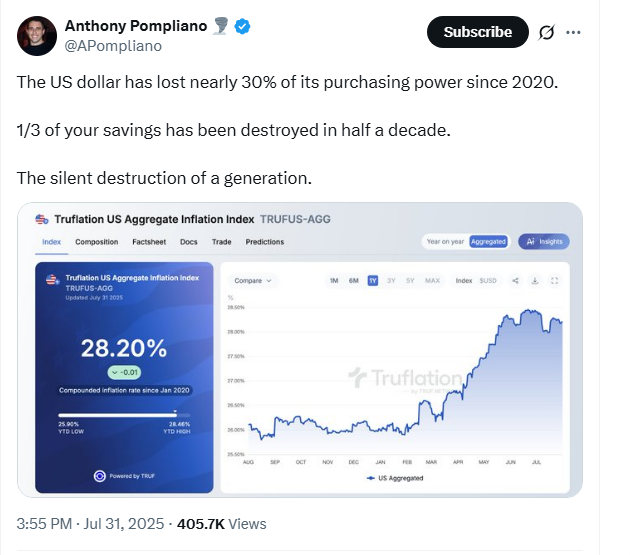Click the Subscribe button
This screenshot has height=555, width=630.
477,32
